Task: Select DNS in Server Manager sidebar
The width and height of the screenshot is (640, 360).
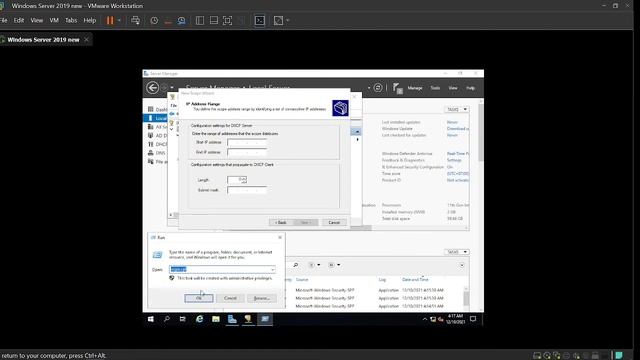Action: [157, 153]
